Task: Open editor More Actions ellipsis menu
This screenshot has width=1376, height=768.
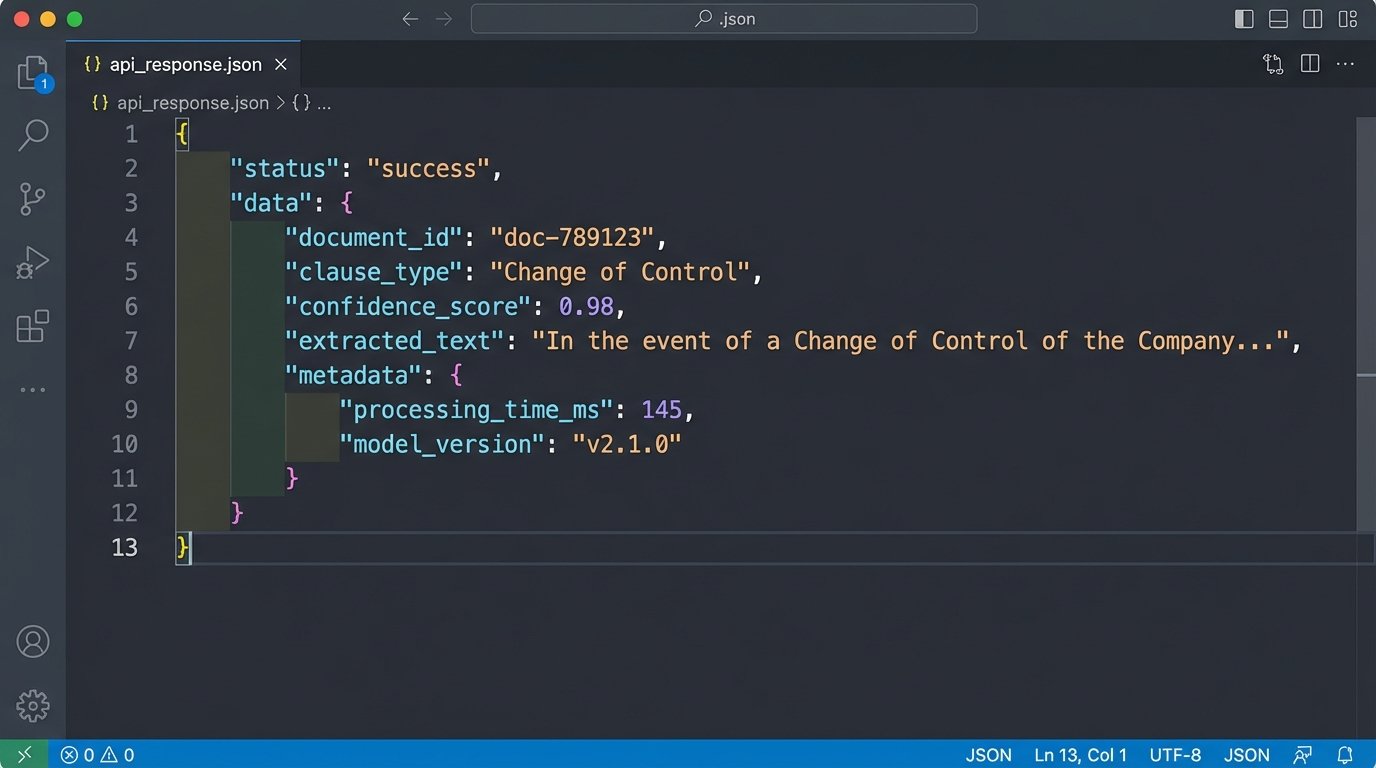Action: tap(1345, 64)
